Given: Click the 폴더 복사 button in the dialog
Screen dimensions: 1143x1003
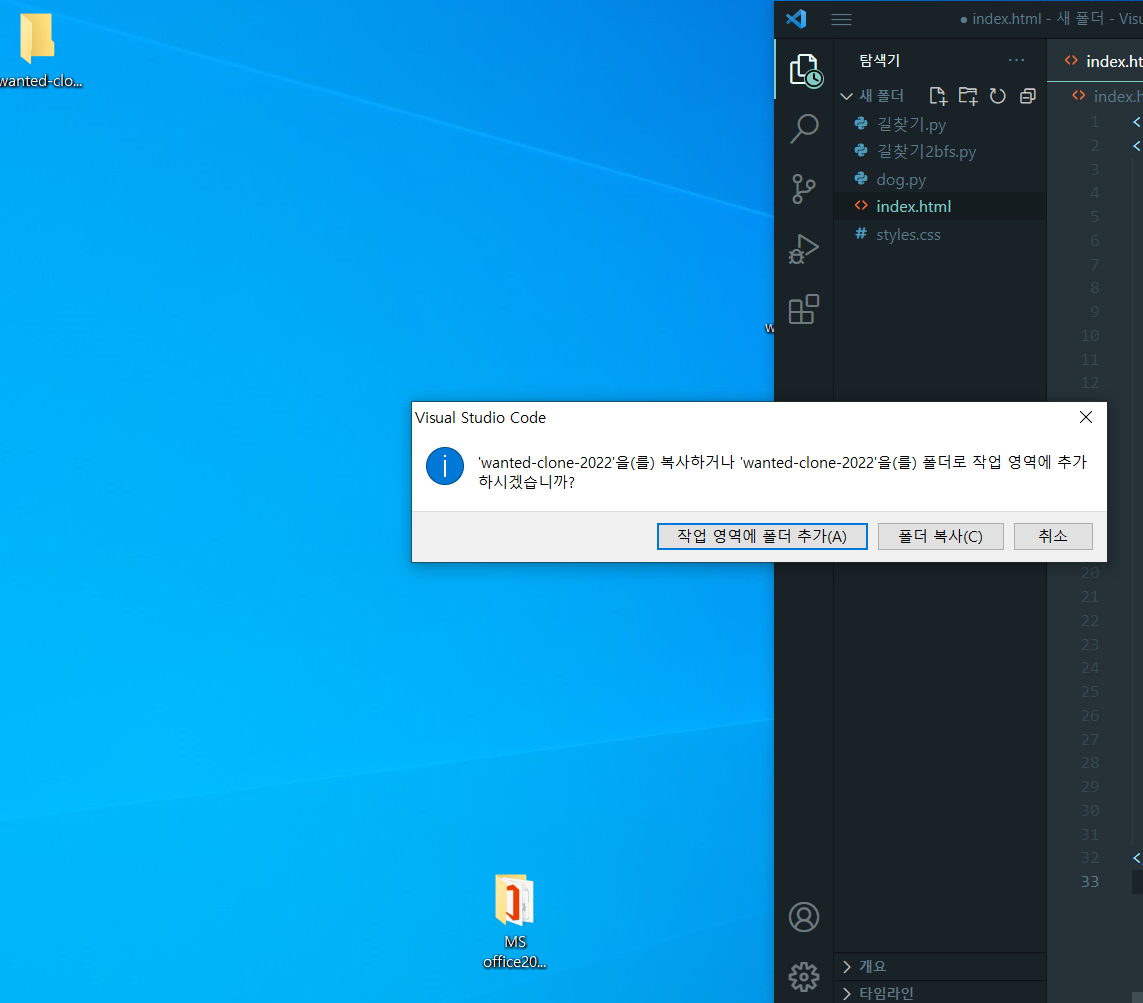Looking at the screenshot, I should pos(940,536).
